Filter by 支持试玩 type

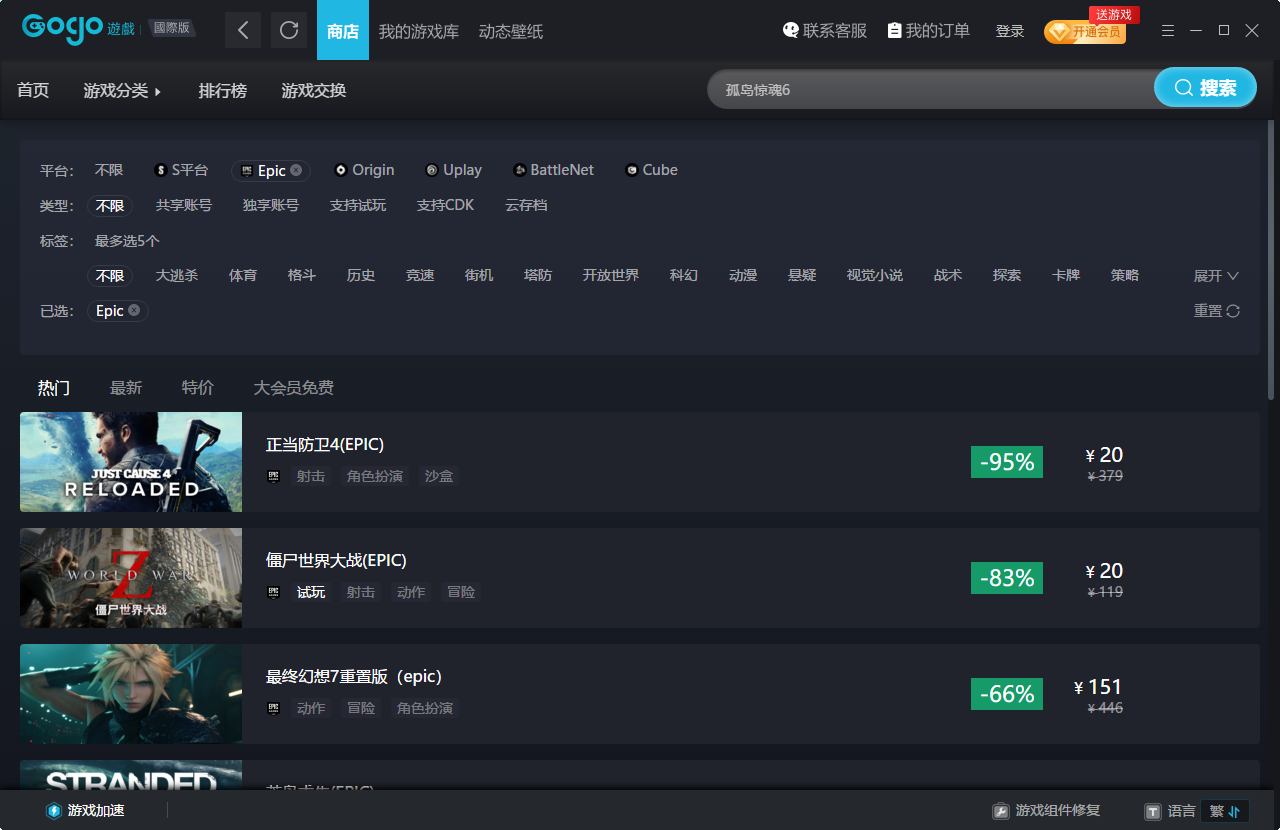(358, 205)
